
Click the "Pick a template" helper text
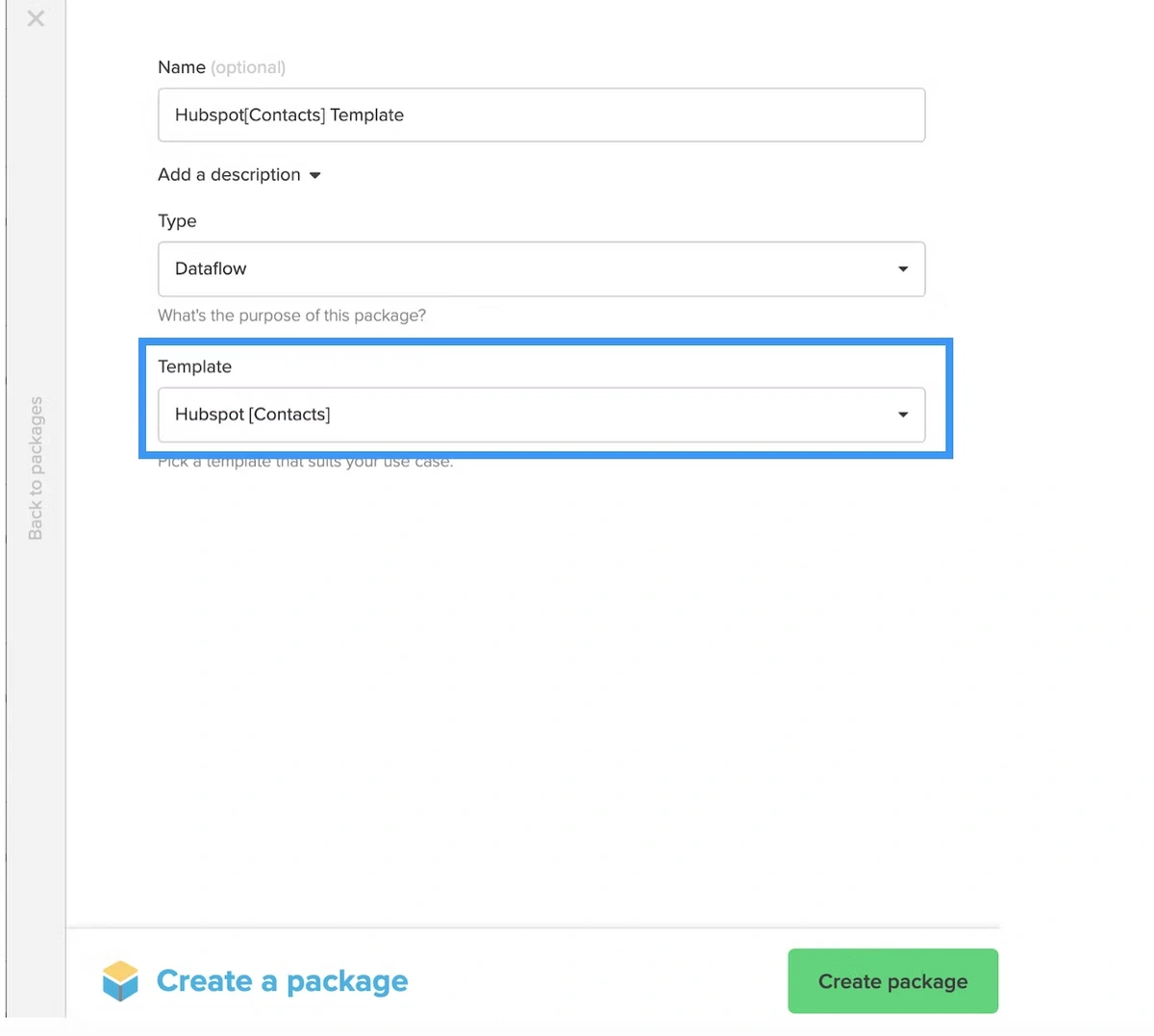click(x=305, y=462)
